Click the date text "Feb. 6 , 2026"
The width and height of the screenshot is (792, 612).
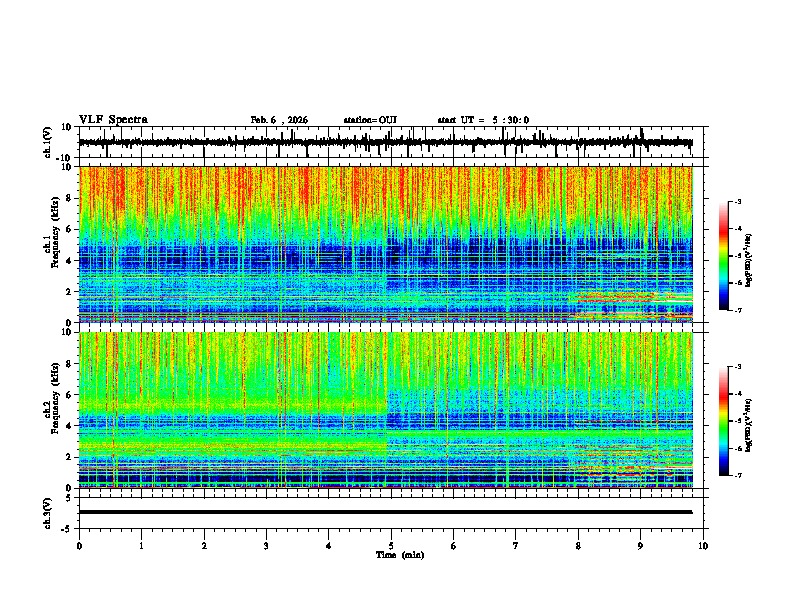click(279, 120)
